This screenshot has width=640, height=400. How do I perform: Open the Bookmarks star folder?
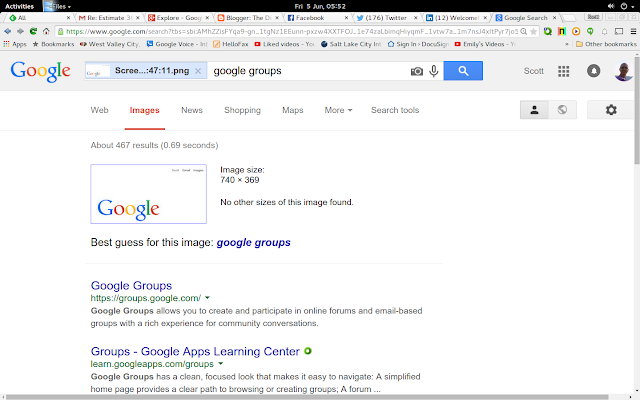pos(53,44)
